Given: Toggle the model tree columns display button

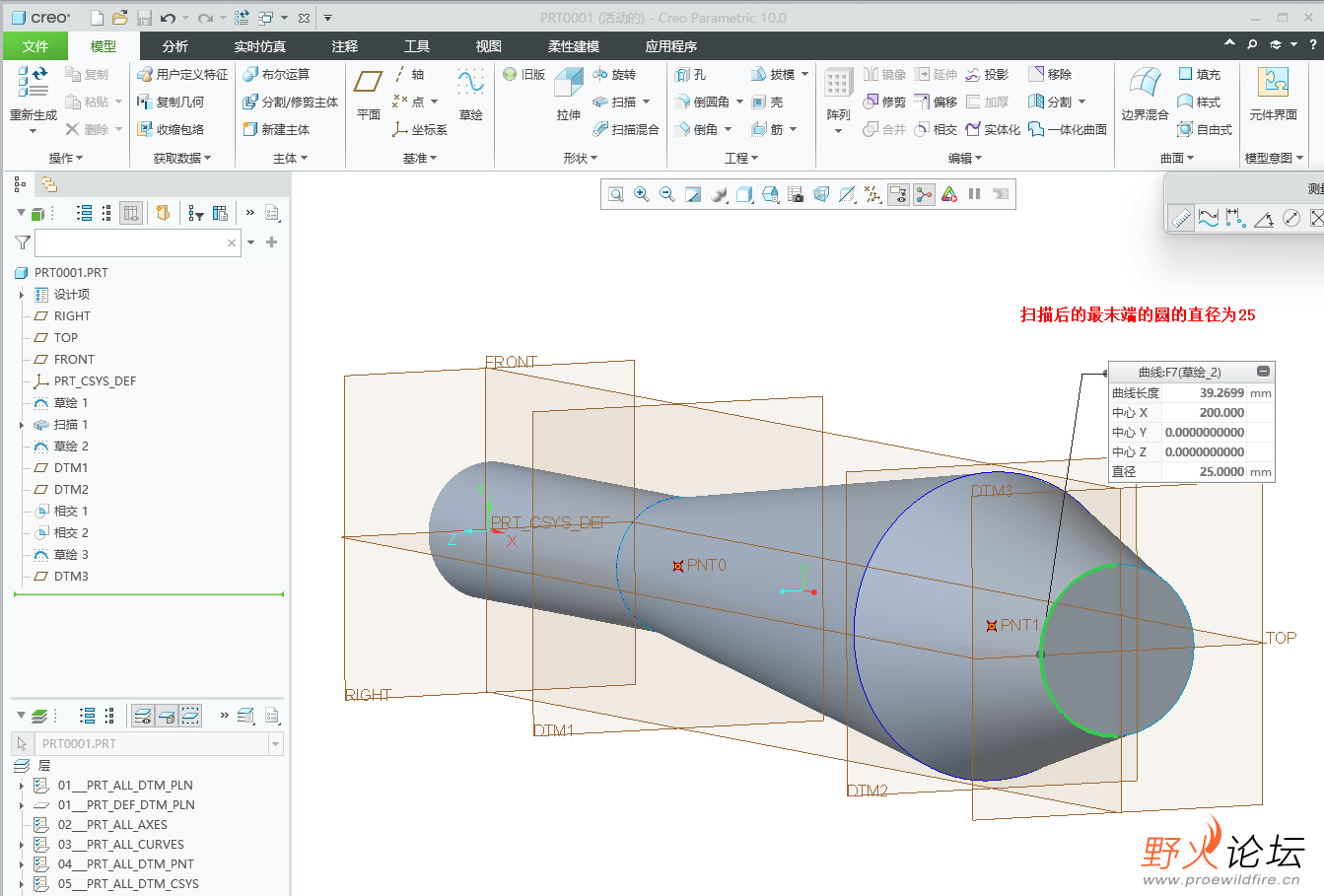Looking at the screenshot, I should coord(130,213).
